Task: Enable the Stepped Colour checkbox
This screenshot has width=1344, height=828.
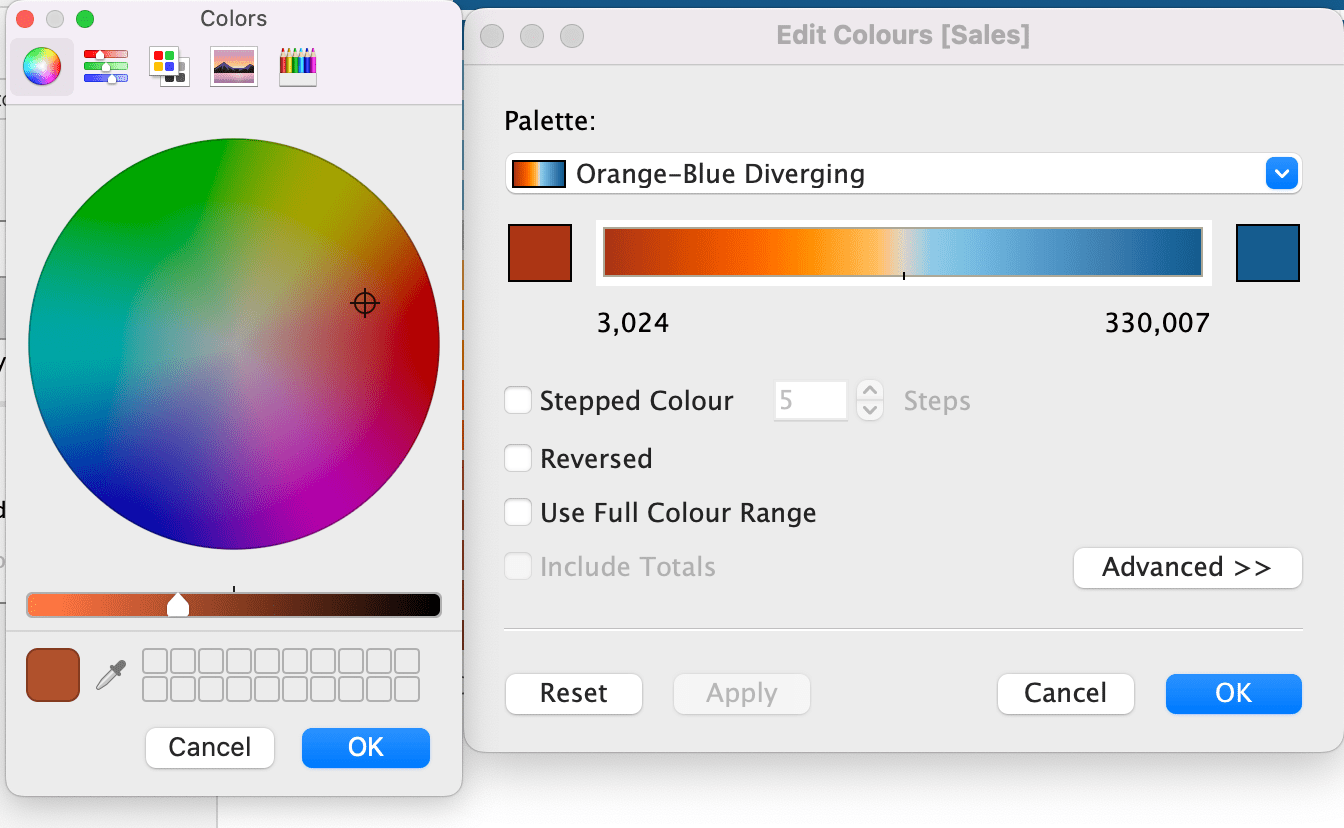Action: pos(518,401)
